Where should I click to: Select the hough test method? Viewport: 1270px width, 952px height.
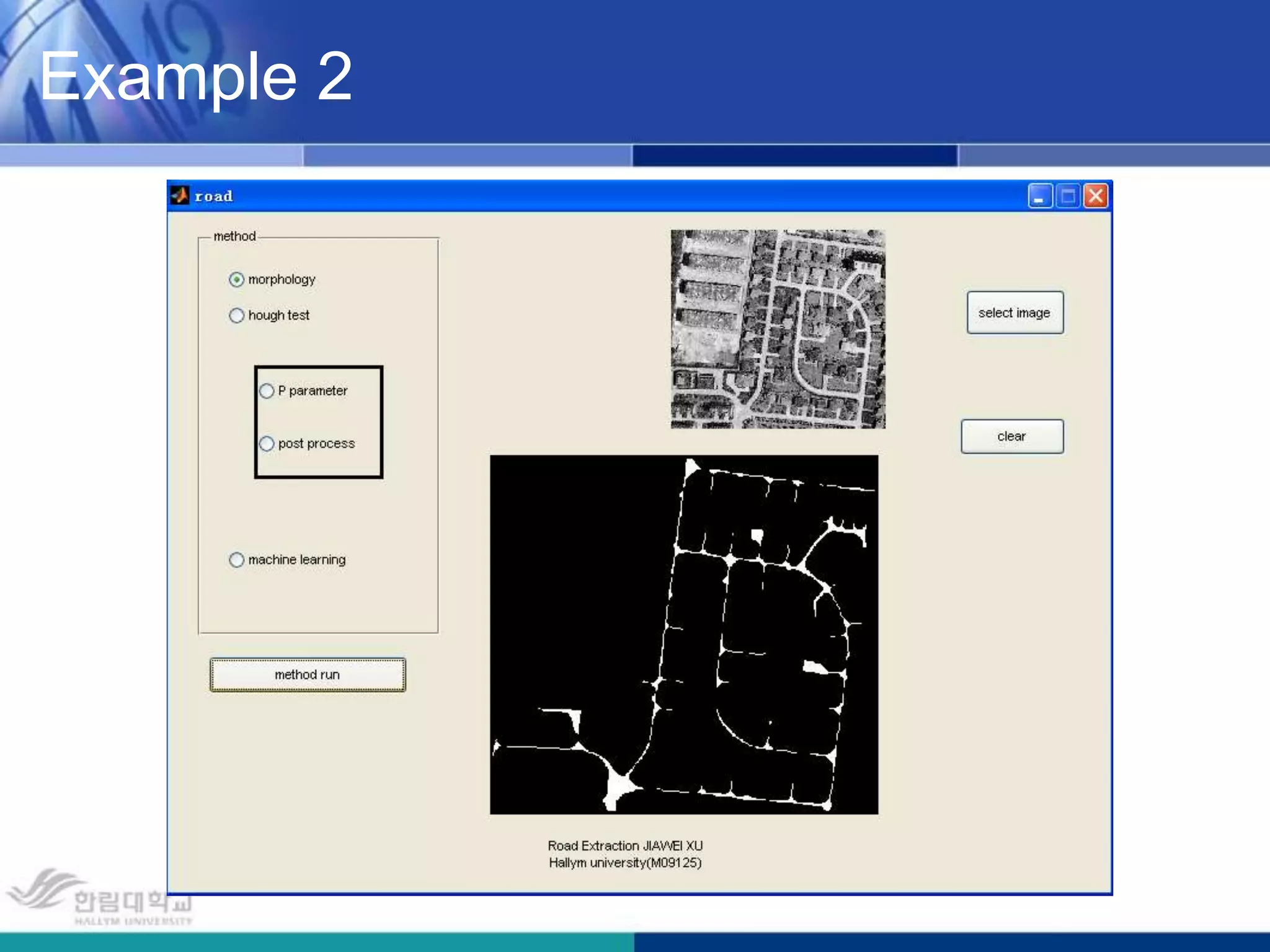click(x=236, y=315)
